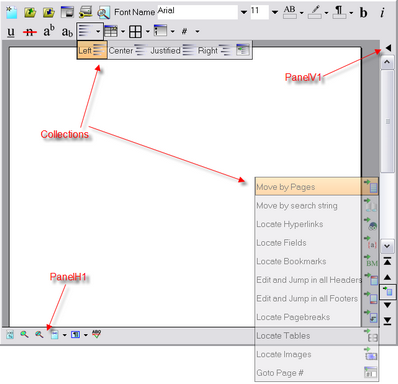398x384 pixels.
Task: Choose Move by search string
Action: [x=317, y=206]
